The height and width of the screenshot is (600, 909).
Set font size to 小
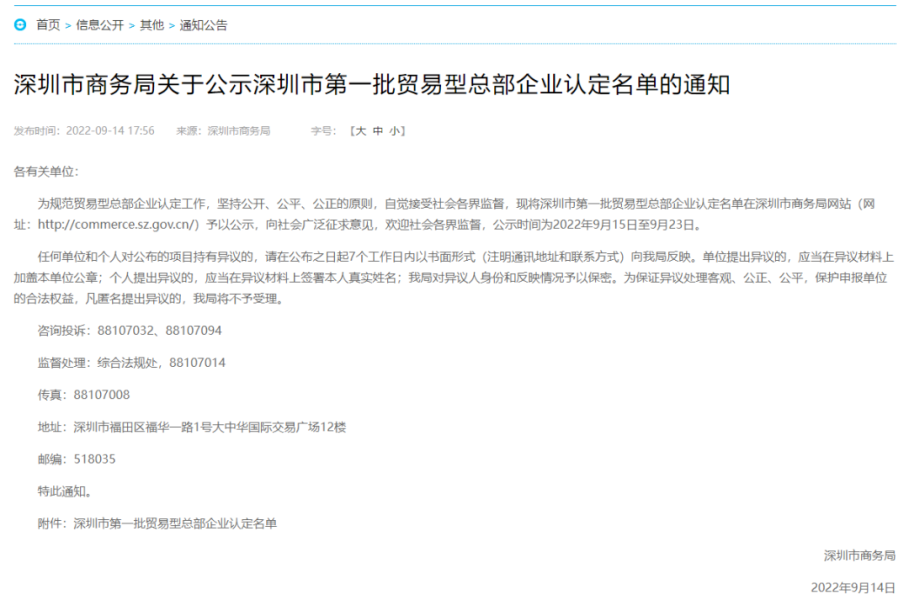point(395,131)
